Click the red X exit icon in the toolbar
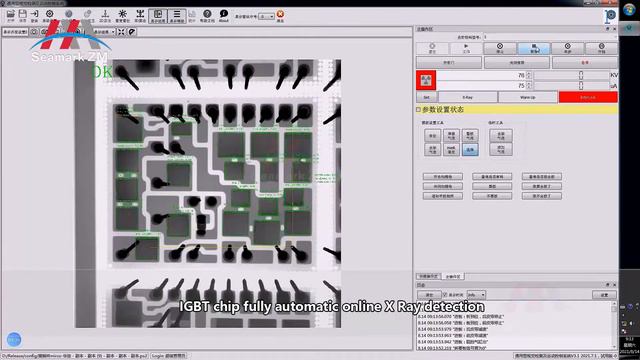The width and height of the screenshot is (640, 360). 280,16
